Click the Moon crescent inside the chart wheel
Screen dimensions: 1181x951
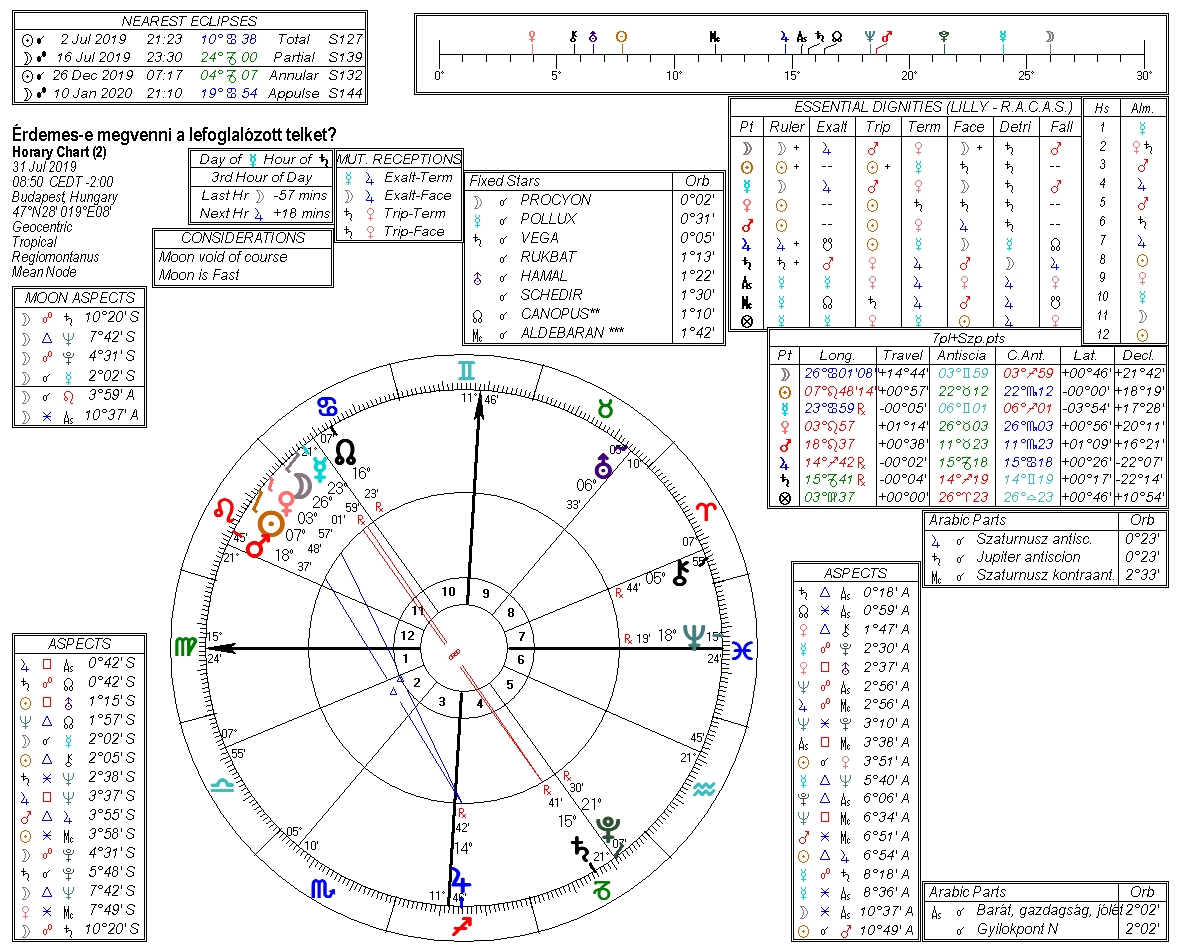[303, 486]
